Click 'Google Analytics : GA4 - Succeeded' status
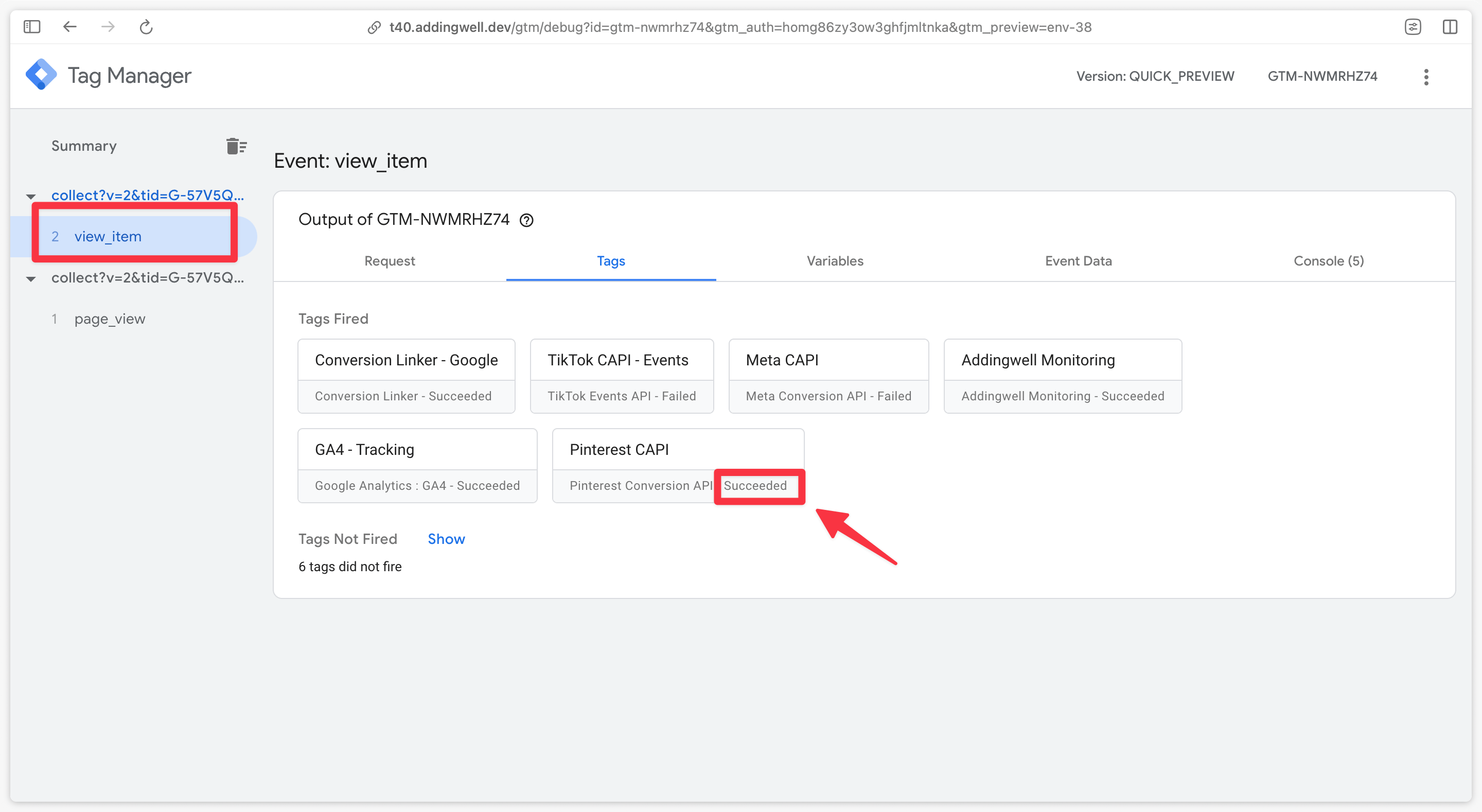This screenshot has height=812, width=1482. coord(417,486)
